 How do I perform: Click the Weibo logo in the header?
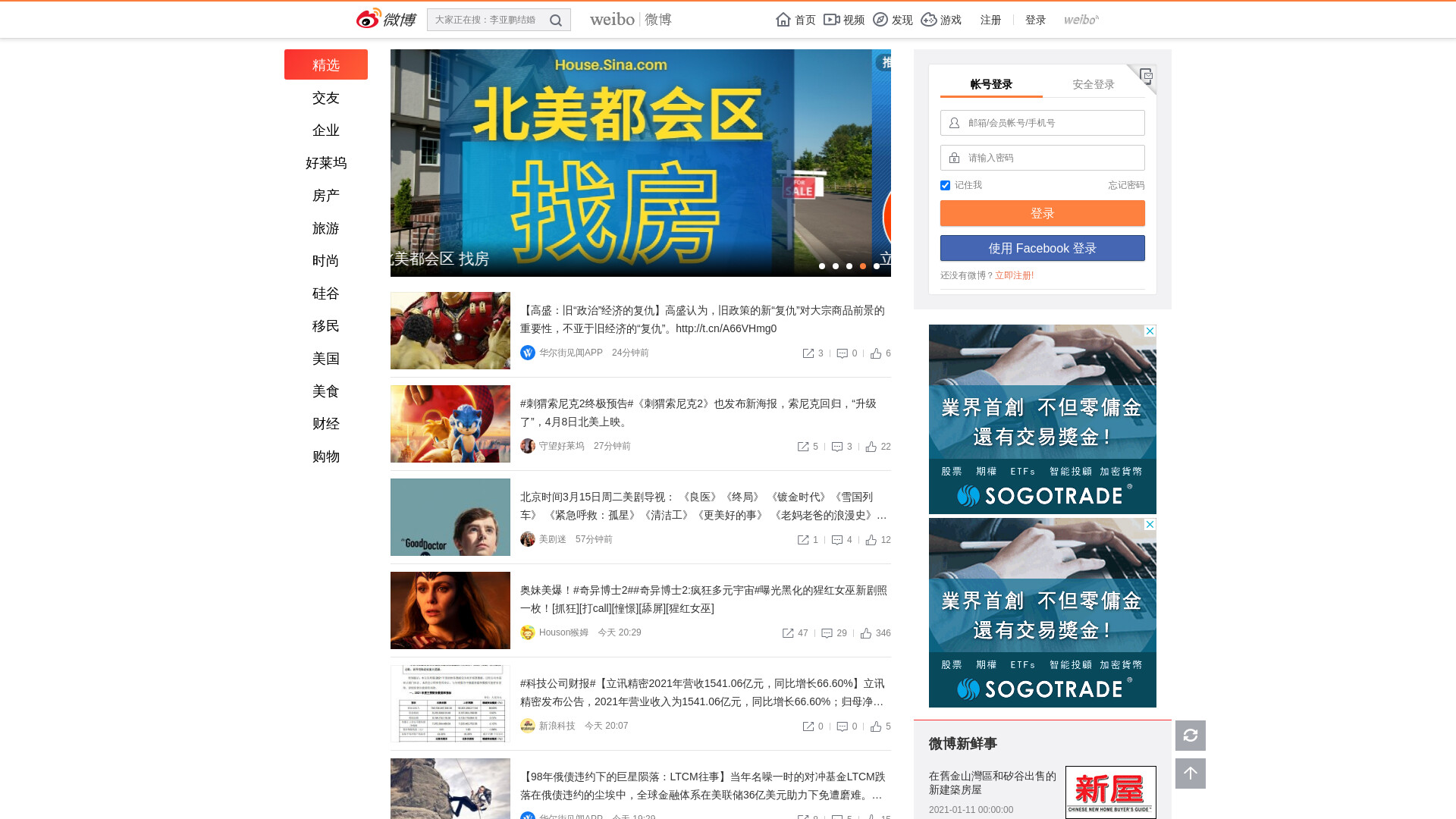pos(386,19)
